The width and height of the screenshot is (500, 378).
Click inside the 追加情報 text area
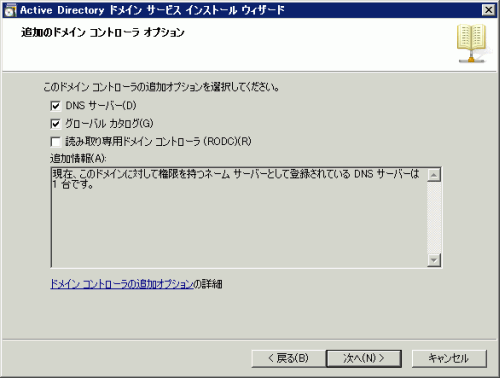coord(239,217)
